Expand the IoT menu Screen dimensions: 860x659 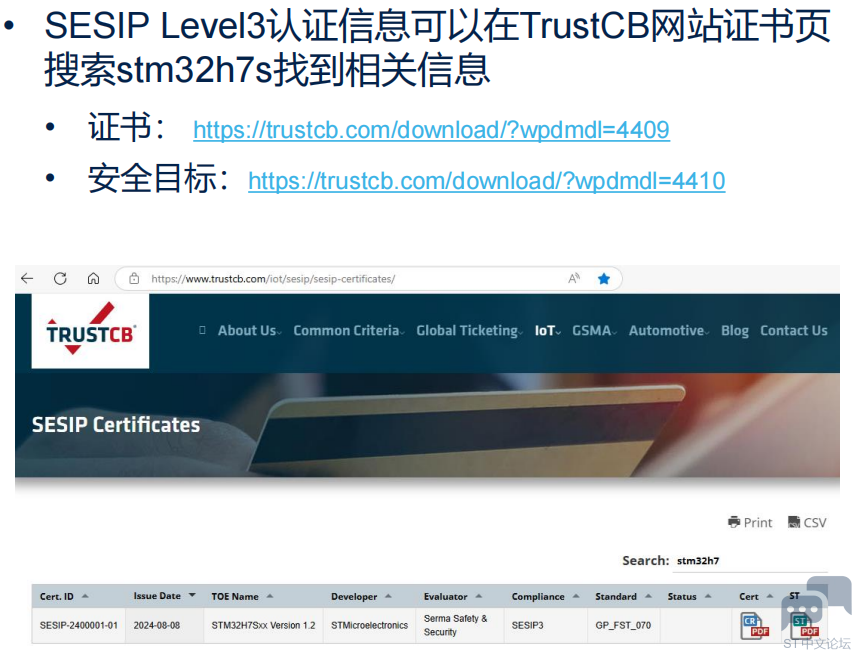547,331
